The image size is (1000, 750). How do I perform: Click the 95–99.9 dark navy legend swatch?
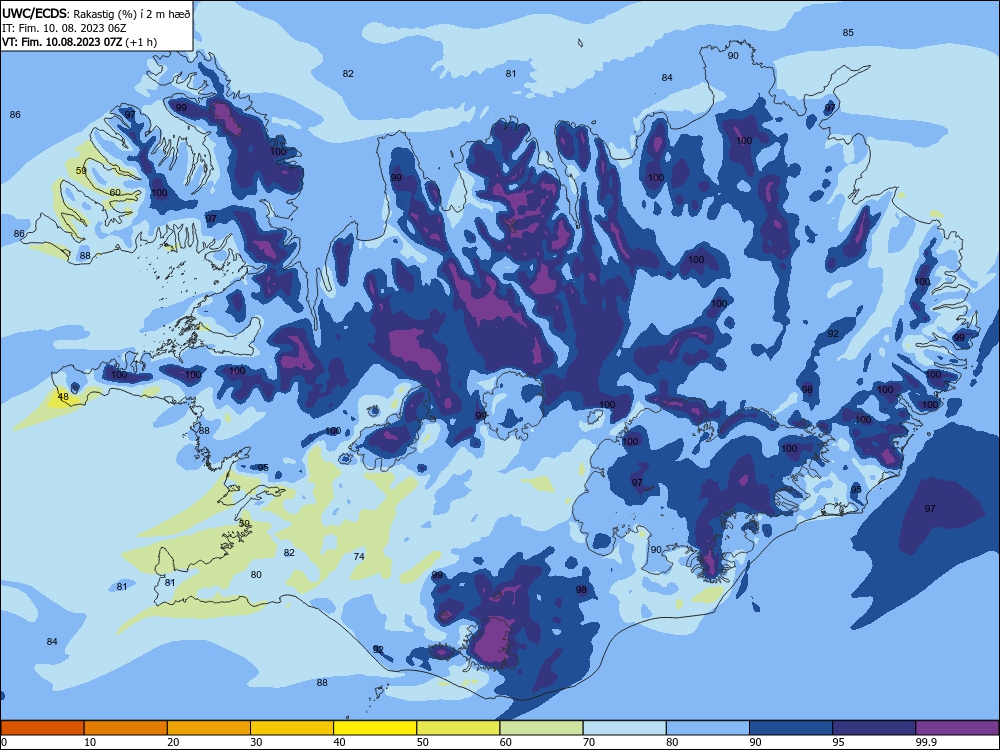(874, 728)
